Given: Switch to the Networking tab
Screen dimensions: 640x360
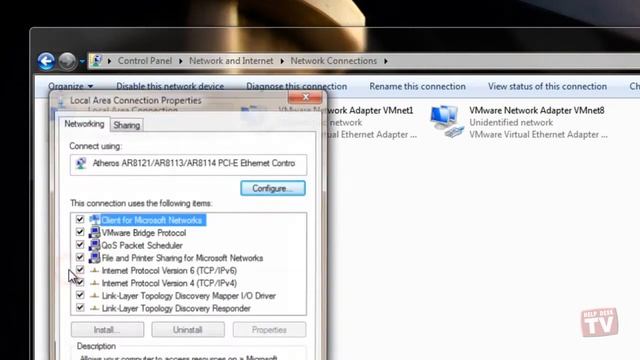Looking at the screenshot, I should [x=84, y=124].
